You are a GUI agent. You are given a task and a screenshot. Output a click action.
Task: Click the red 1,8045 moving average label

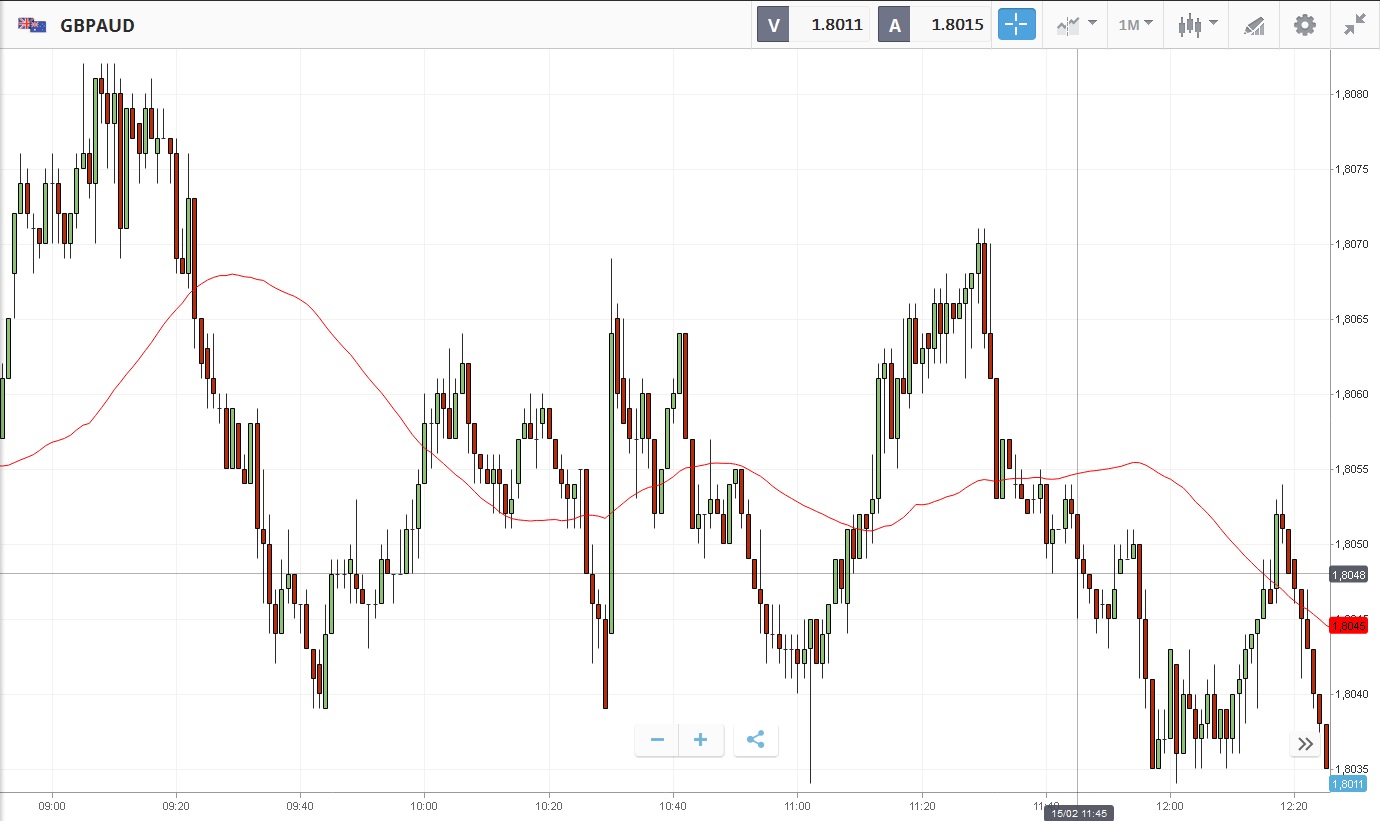point(1348,625)
